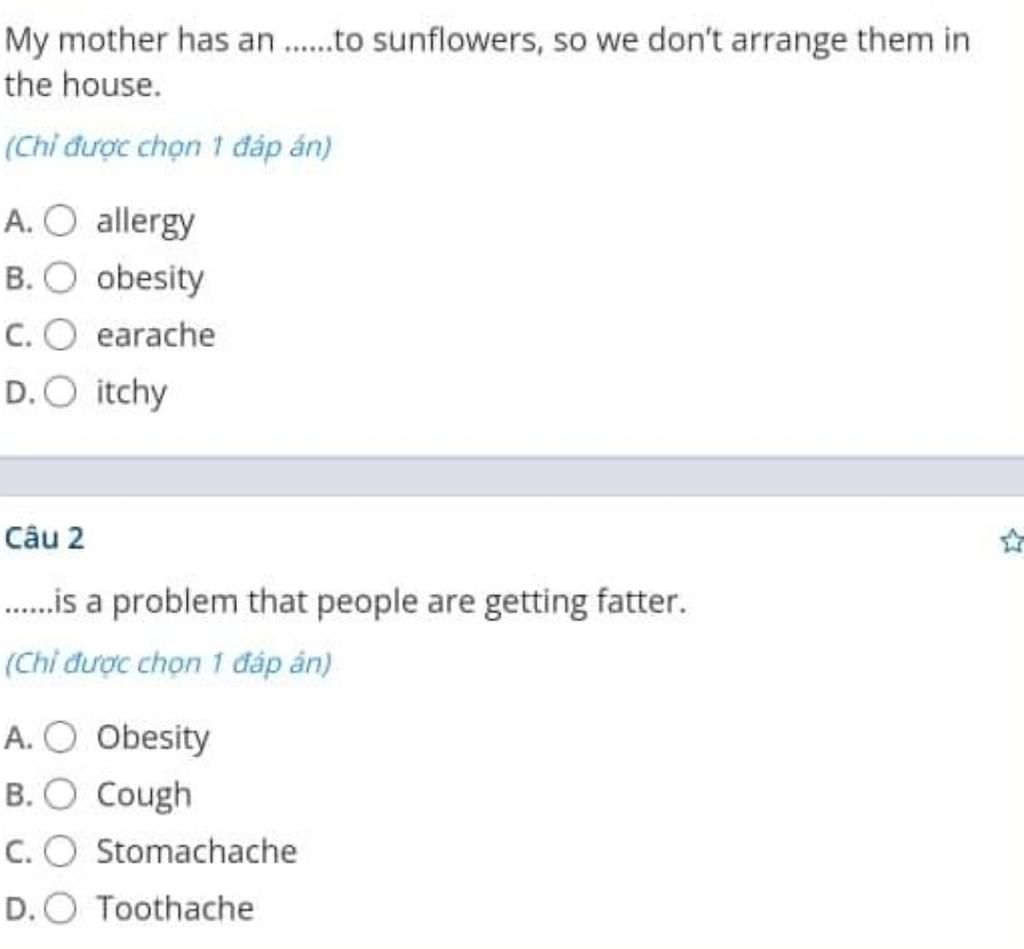1024x949 pixels.
Task: Click the lowercase obesity answer label
Action: [x=150, y=279]
